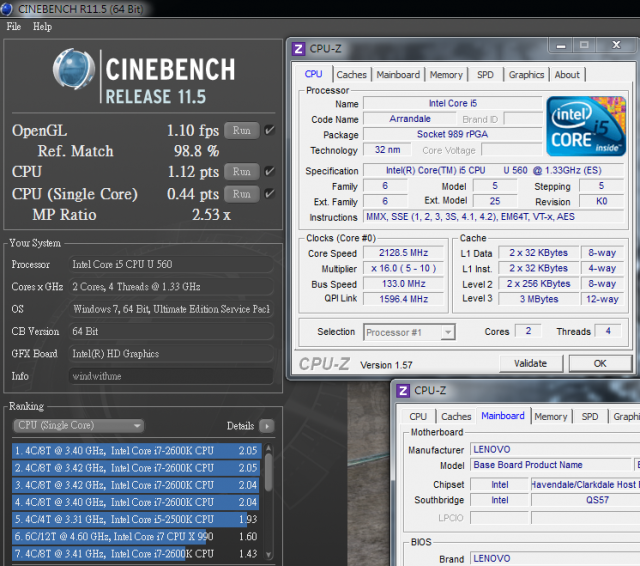Click the Specification field with U 560
640x566 pixels.
493,170
